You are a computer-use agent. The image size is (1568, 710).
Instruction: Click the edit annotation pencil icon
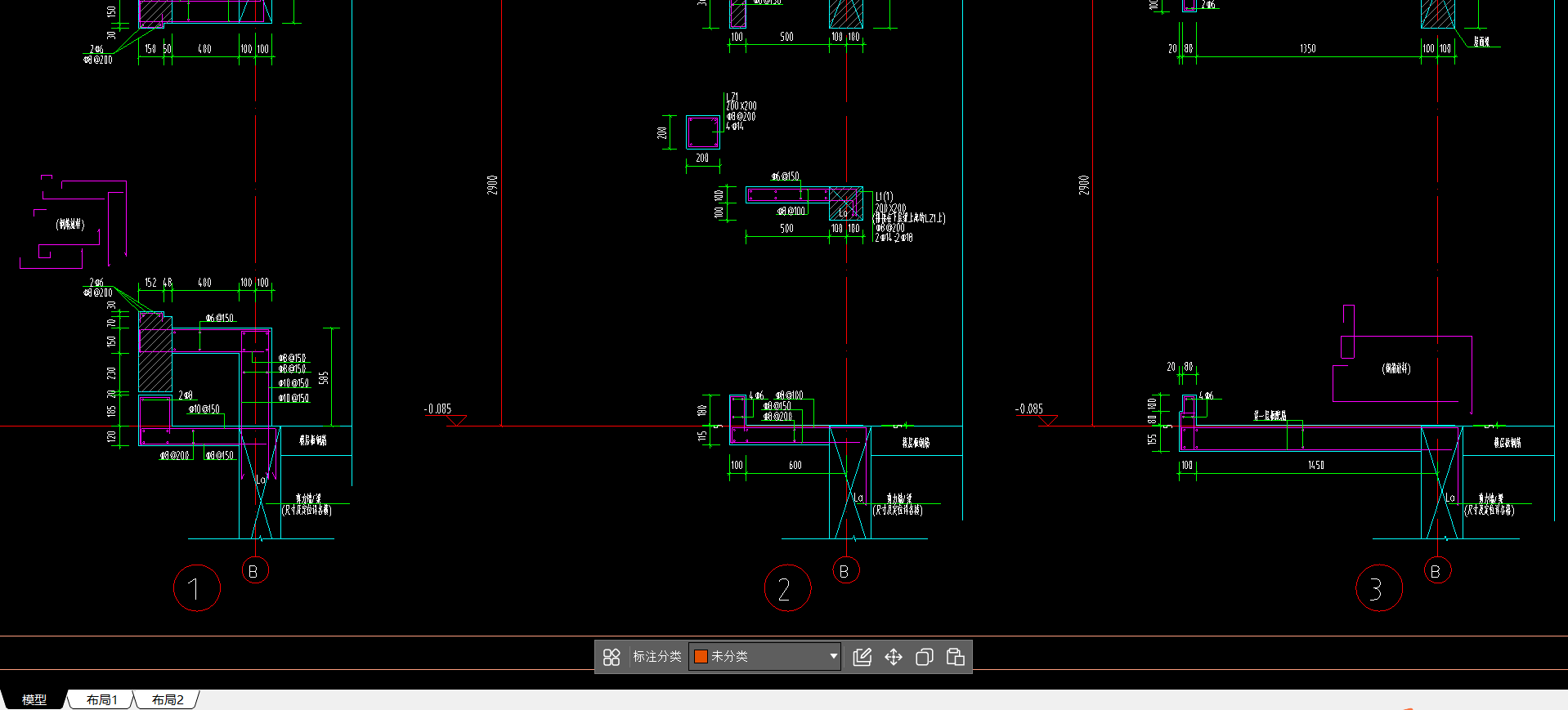coord(862,657)
